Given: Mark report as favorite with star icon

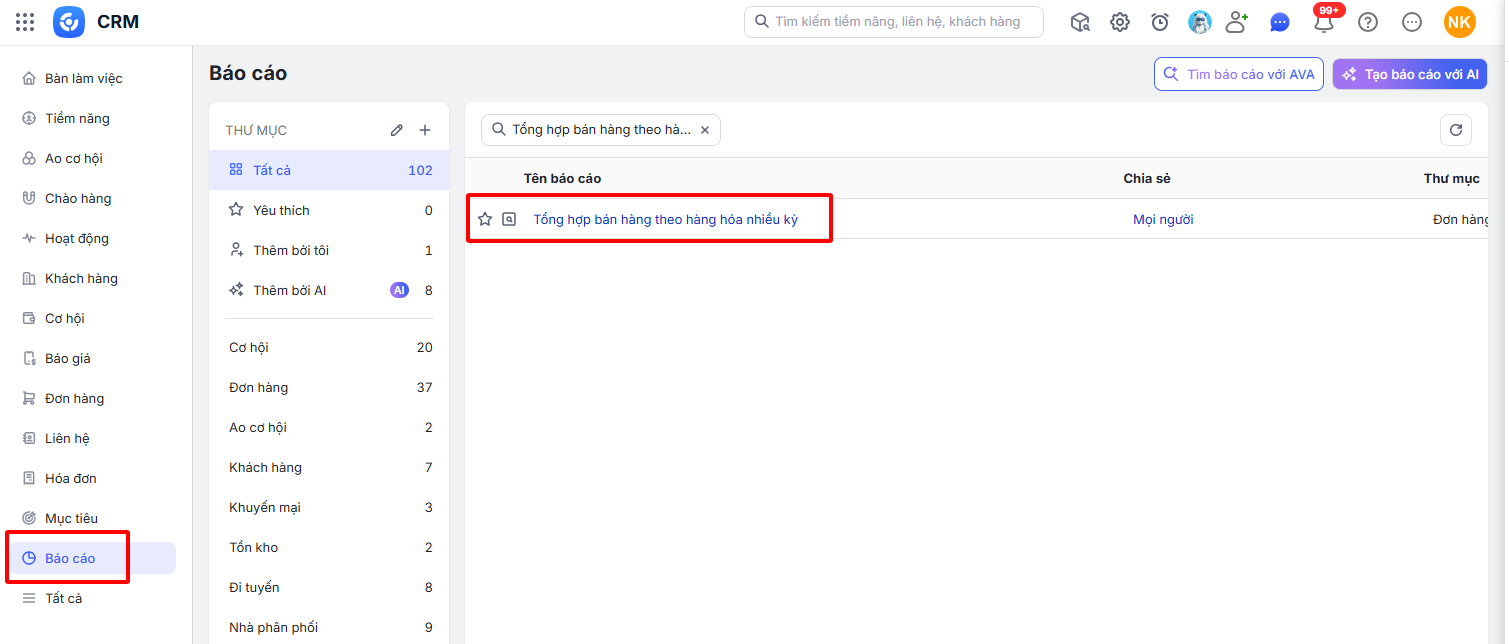Looking at the screenshot, I should click(485, 219).
